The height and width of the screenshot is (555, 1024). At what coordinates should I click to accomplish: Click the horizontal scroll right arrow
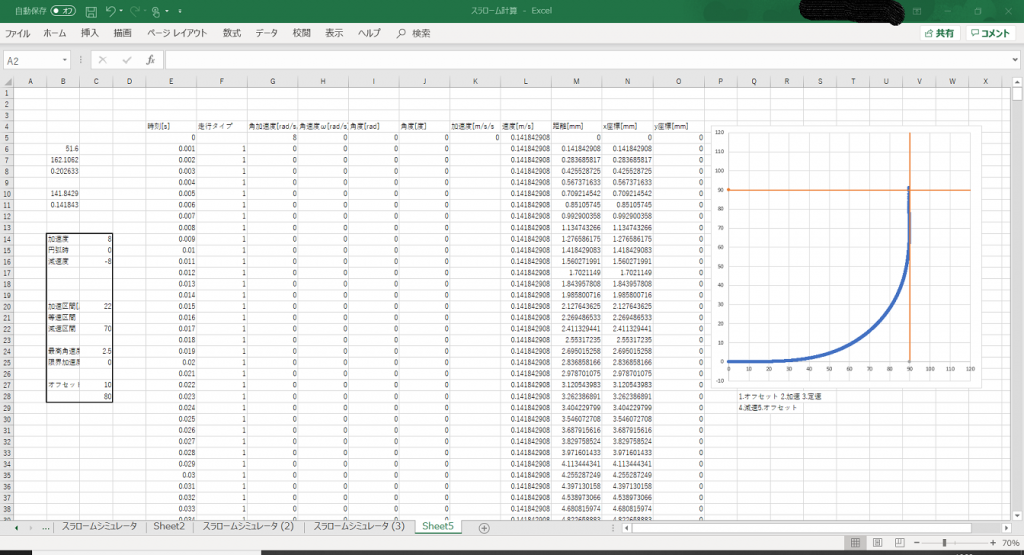[x=1006, y=528]
